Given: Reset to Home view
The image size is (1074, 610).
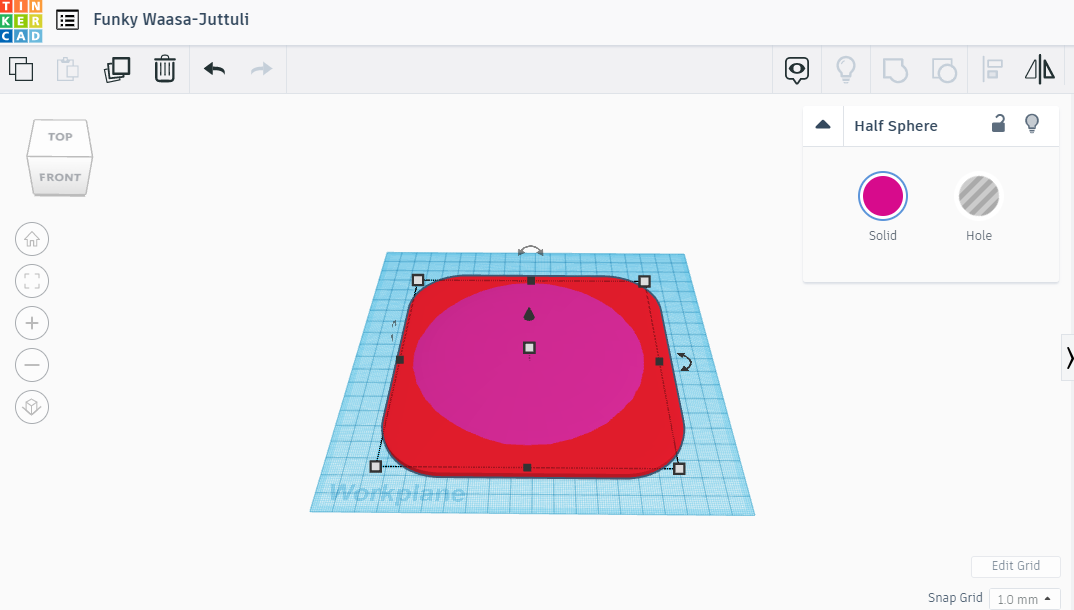Looking at the screenshot, I should tap(32, 240).
